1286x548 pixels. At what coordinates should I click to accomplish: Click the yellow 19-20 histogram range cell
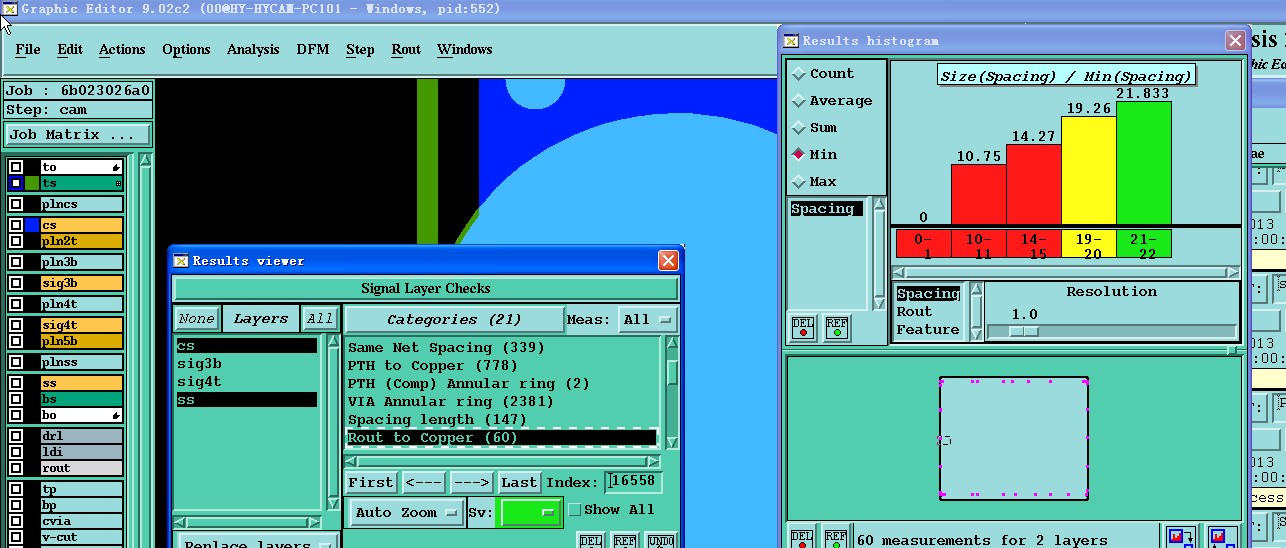pos(1088,243)
